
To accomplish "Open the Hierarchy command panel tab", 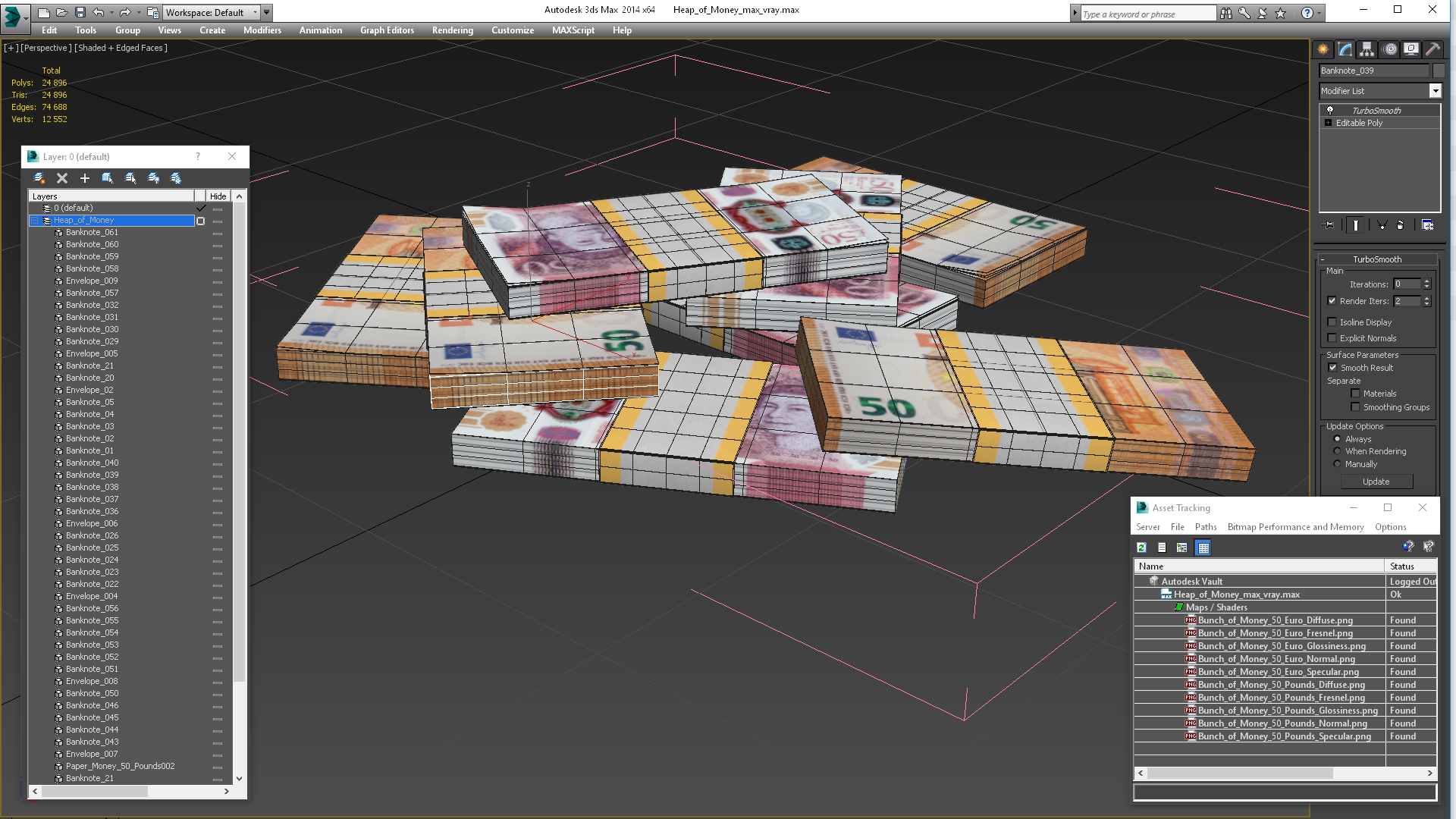I will (1367, 49).
